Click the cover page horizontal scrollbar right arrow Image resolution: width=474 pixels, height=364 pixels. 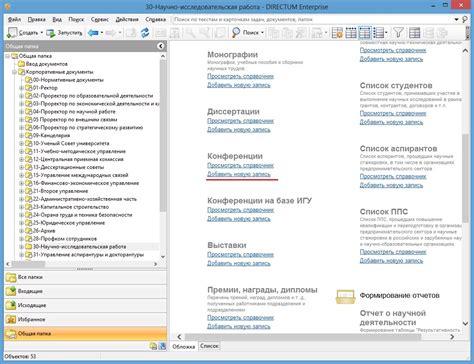[x=452, y=337]
